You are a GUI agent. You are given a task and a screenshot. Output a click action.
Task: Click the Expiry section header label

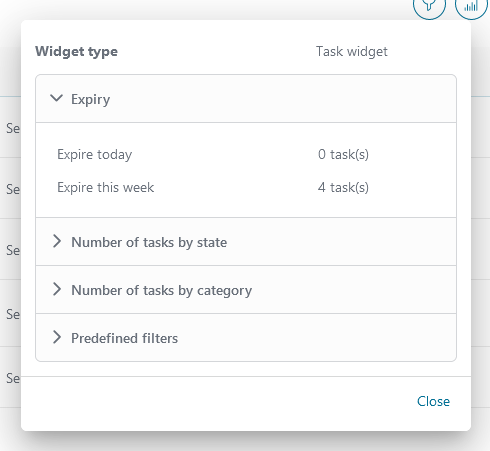click(x=90, y=99)
